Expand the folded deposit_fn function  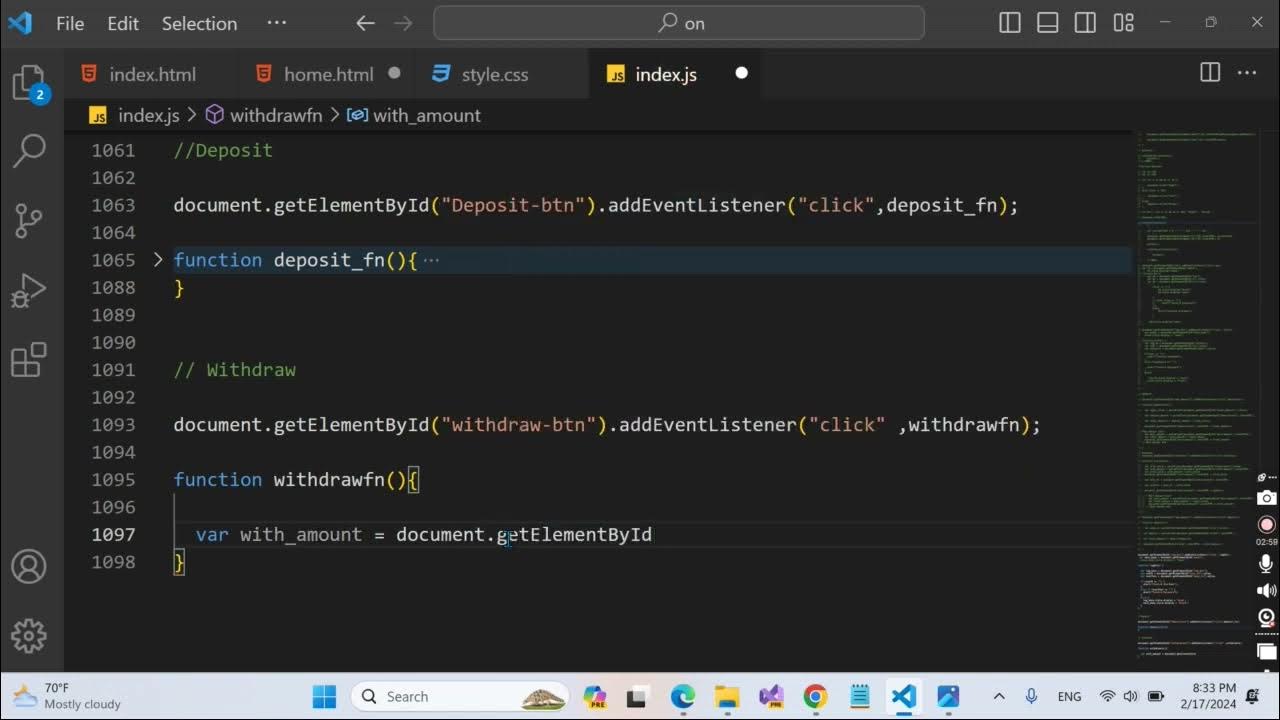pos(158,260)
